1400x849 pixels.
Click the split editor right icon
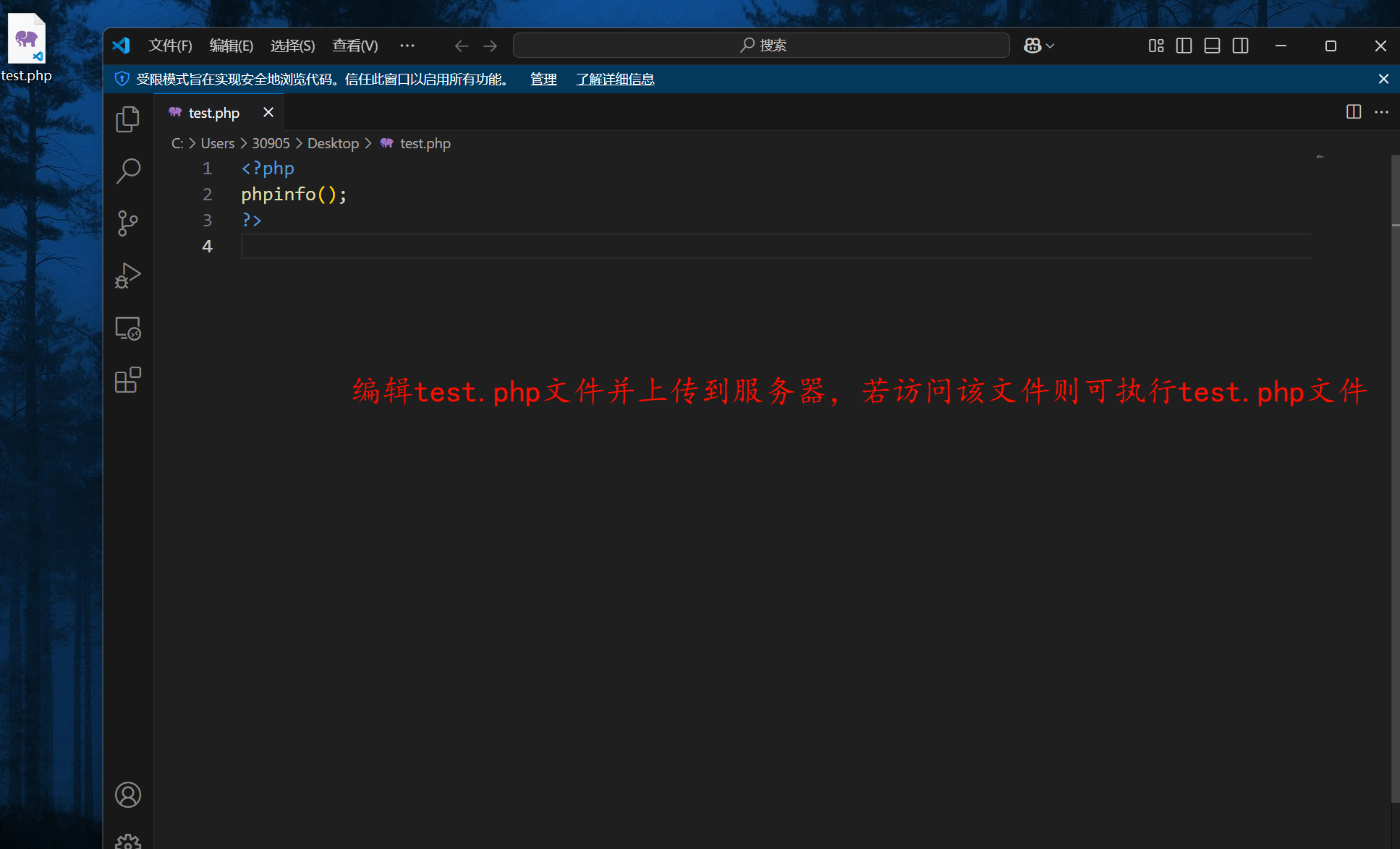pyautogui.click(x=1353, y=112)
